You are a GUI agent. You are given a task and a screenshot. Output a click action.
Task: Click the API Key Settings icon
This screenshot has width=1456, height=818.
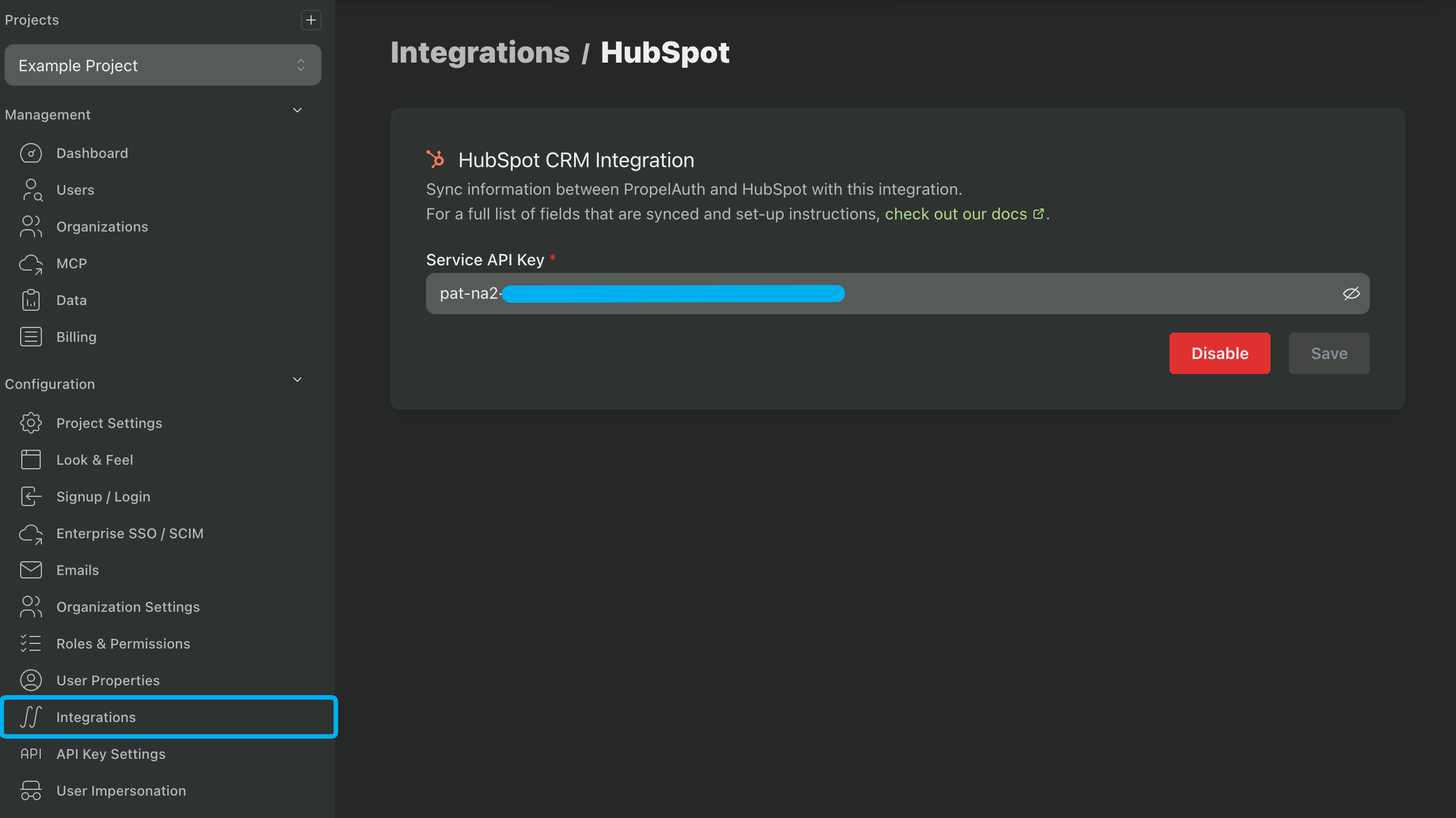pos(30,754)
